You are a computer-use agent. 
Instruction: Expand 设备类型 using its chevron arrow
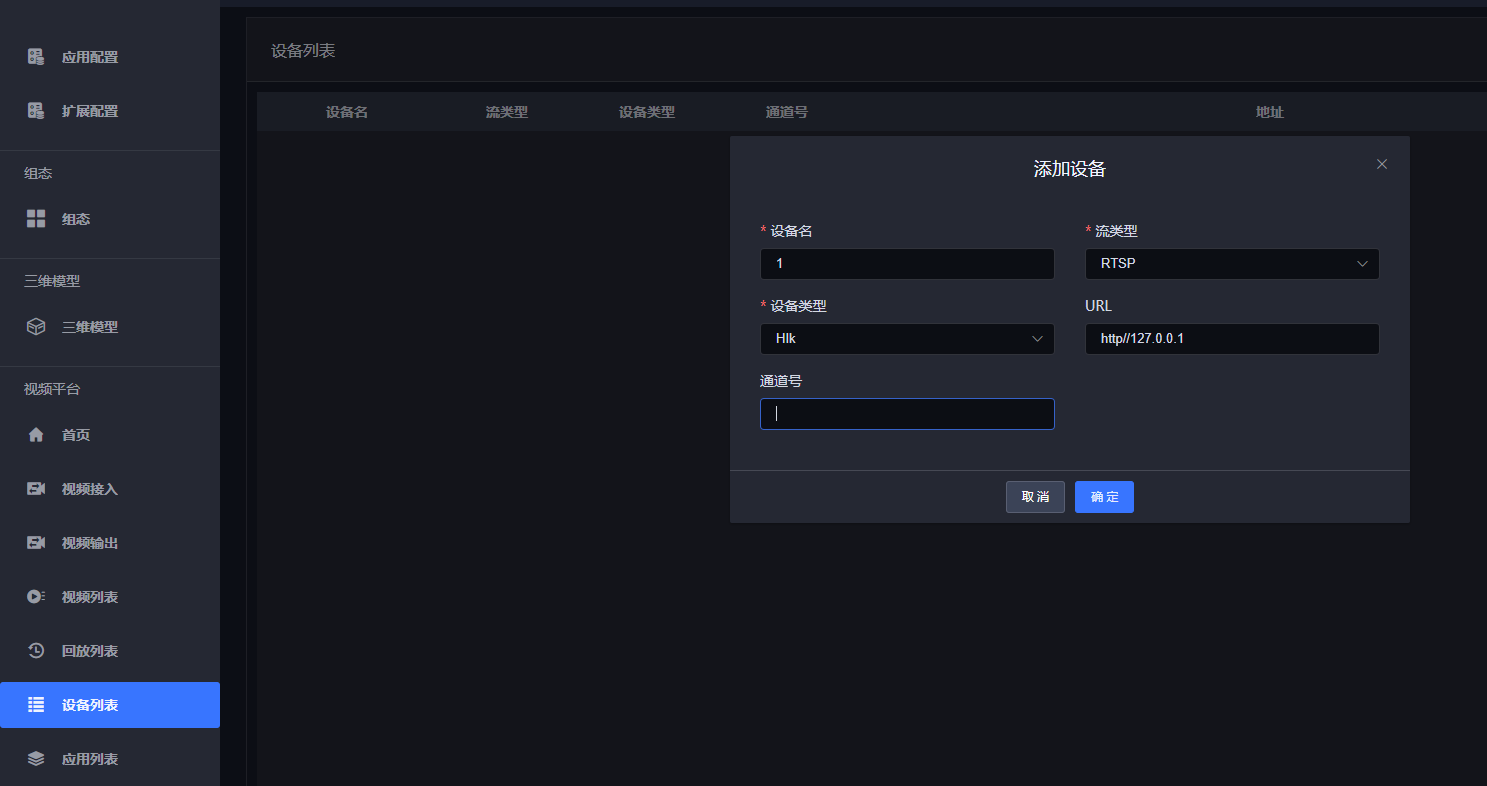(1037, 339)
